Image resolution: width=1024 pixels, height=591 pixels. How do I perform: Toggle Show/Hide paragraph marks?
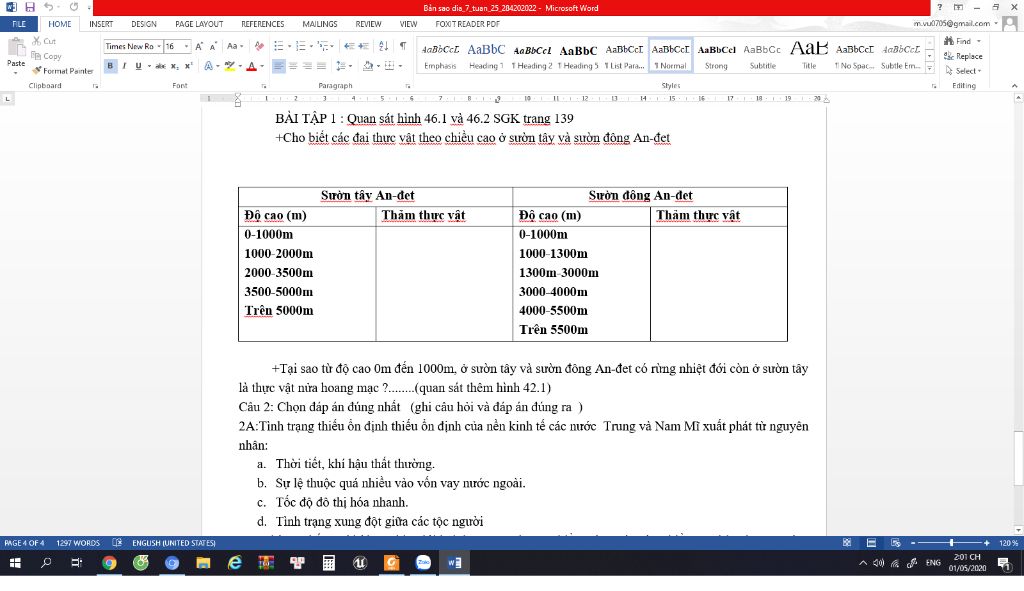403,46
